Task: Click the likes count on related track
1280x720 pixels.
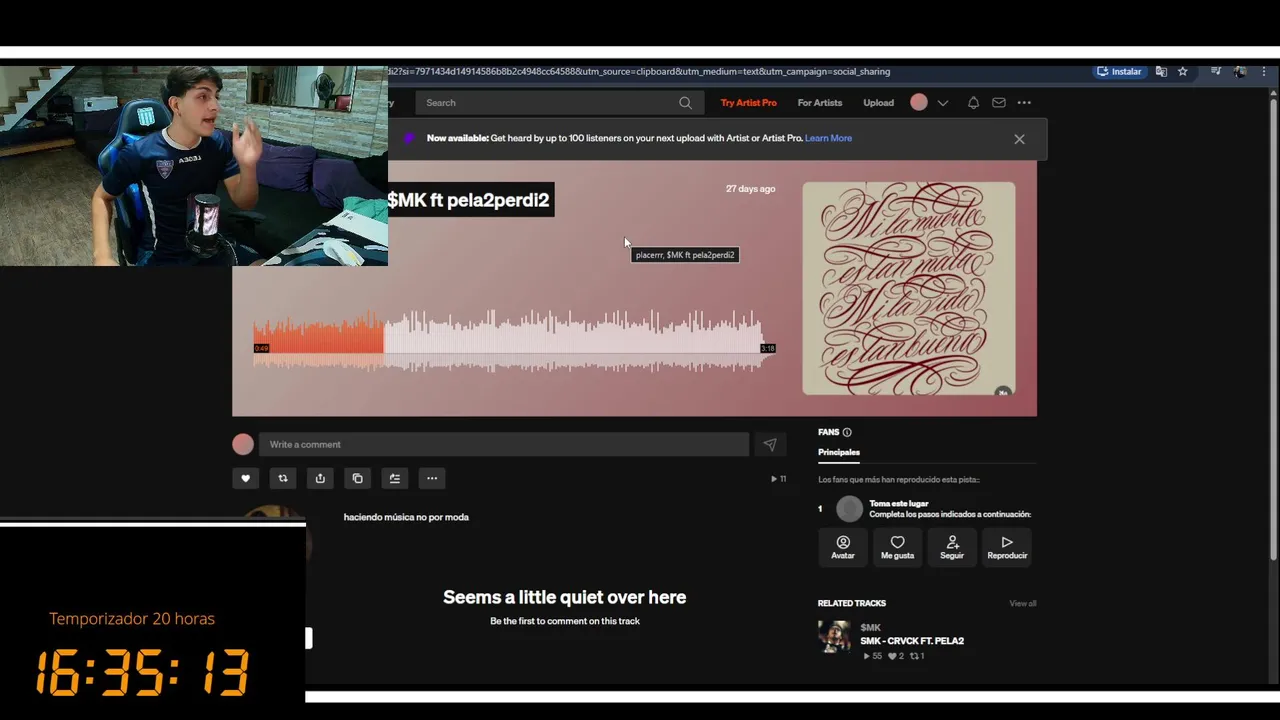Action: [x=896, y=656]
